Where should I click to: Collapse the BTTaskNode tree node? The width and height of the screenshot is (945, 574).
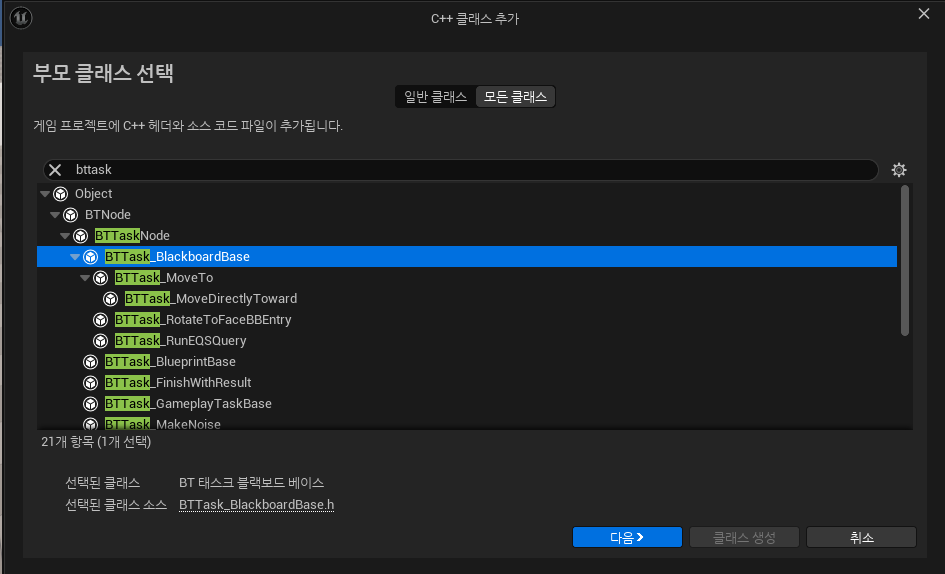(x=64, y=236)
